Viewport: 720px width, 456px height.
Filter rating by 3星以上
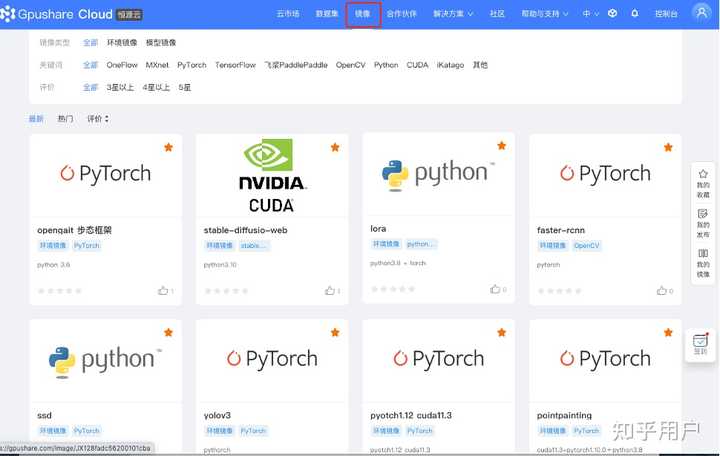[120, 87]
